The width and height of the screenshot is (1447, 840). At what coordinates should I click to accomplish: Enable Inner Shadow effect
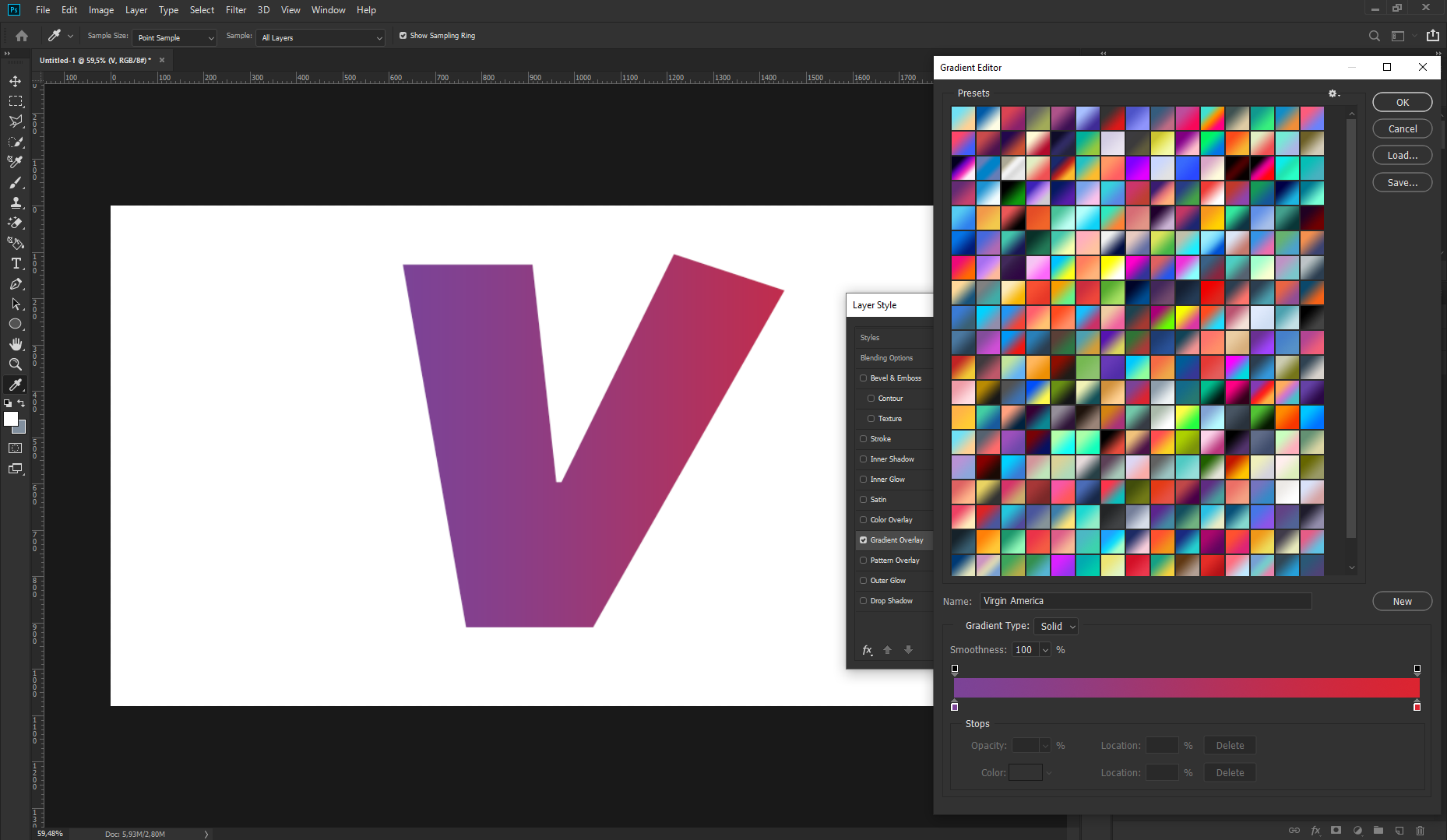coord(863,459)
